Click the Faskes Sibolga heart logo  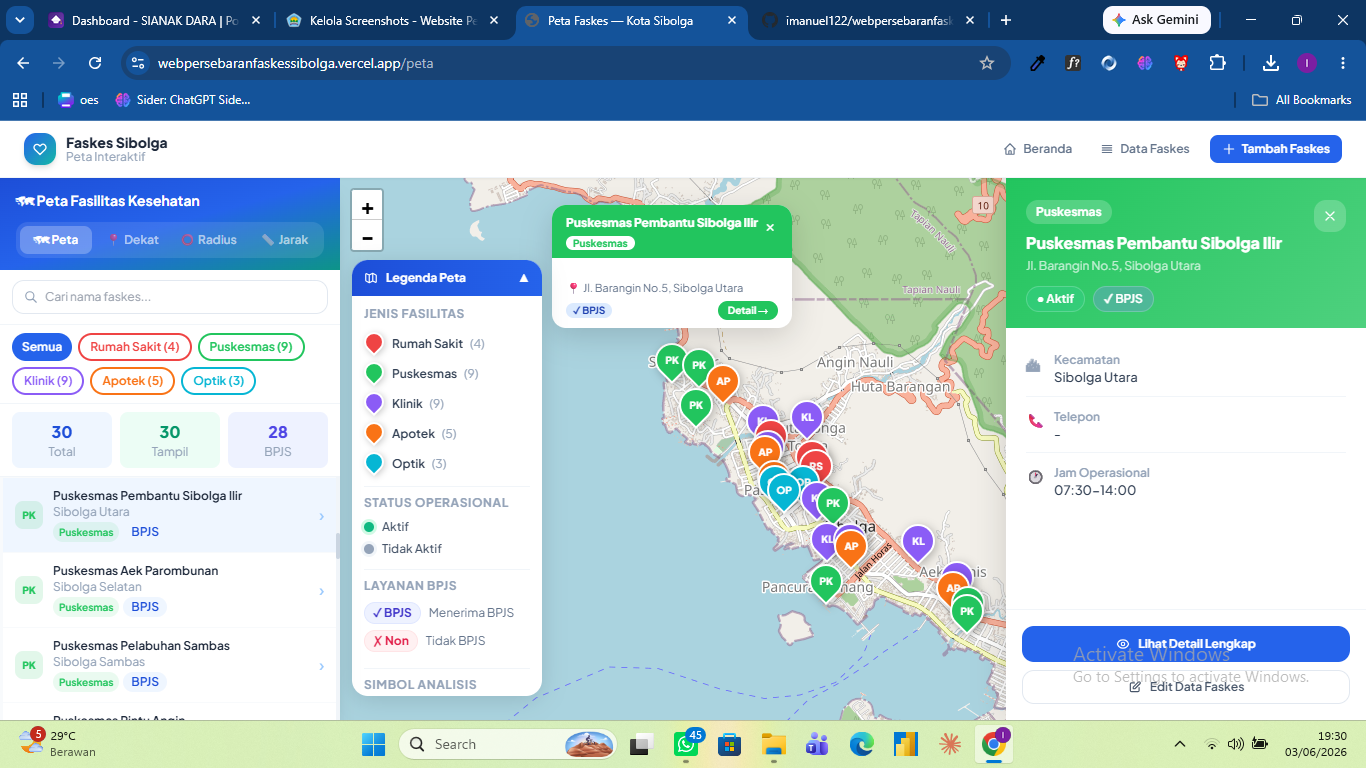pyautogui.click(x=40, y=149)
